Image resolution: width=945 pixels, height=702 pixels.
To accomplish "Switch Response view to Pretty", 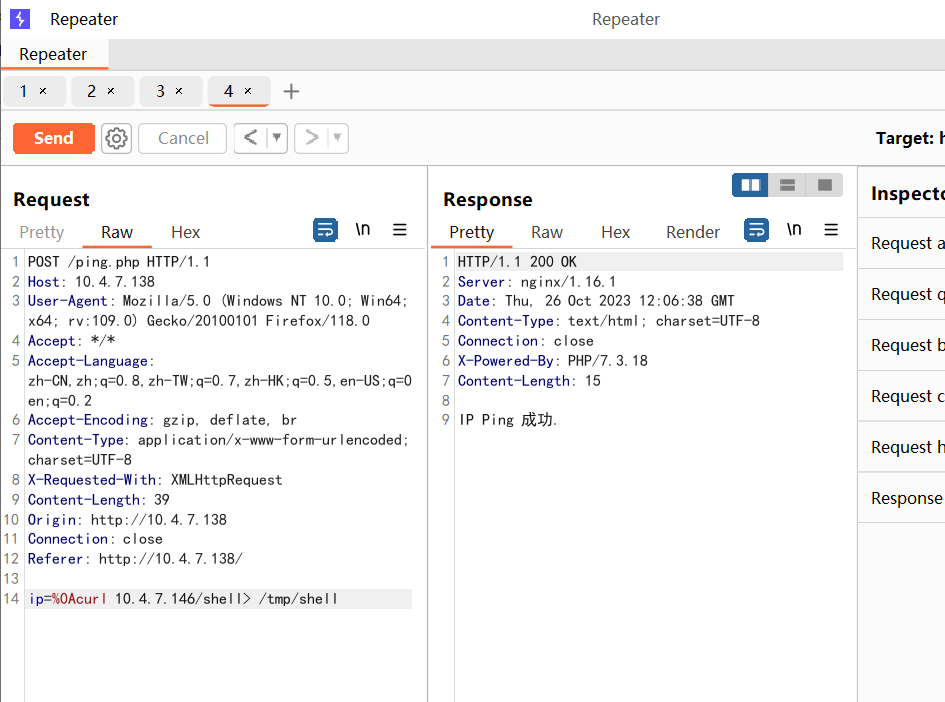I will (472, 232).
